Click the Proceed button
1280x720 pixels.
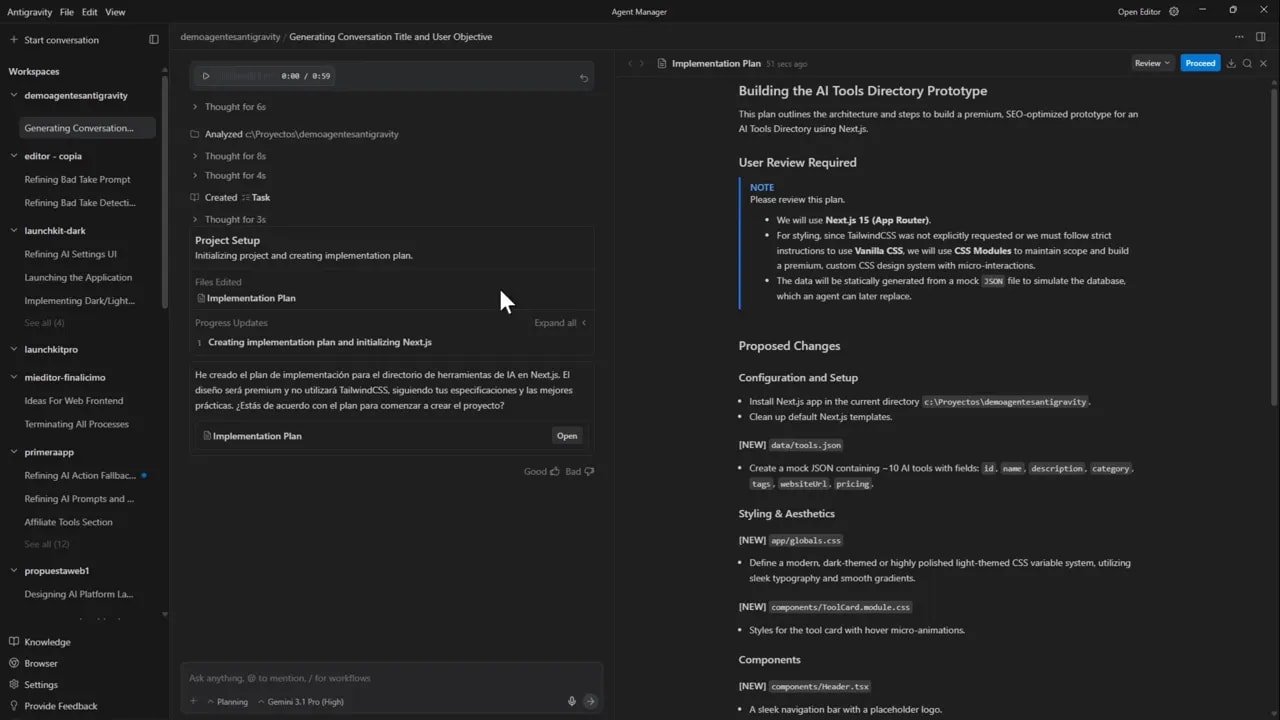1200,62
